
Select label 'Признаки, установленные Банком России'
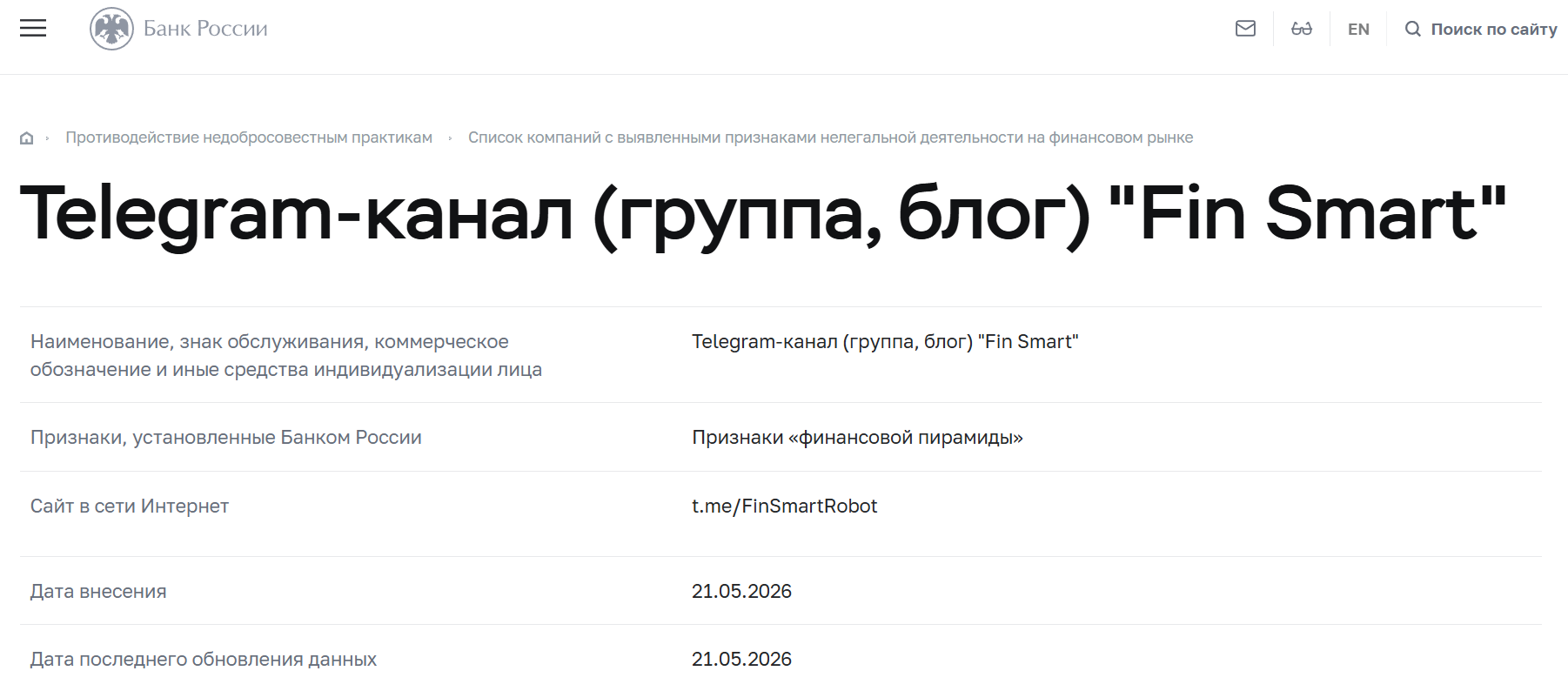[x=226, y=437]
